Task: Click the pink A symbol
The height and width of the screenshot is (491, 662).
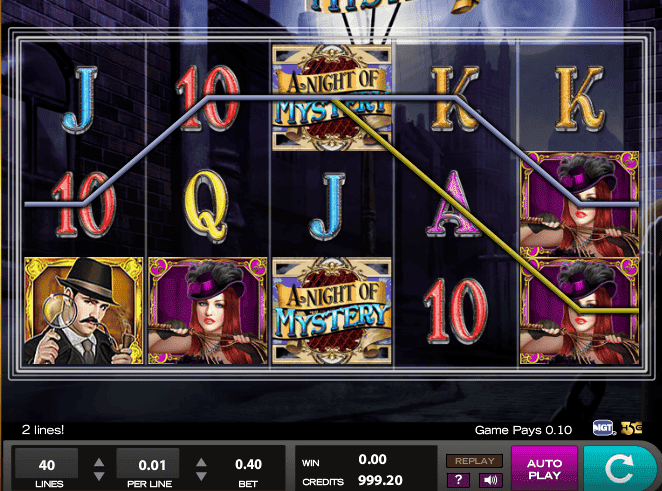Action: click(x=453, y=203)
